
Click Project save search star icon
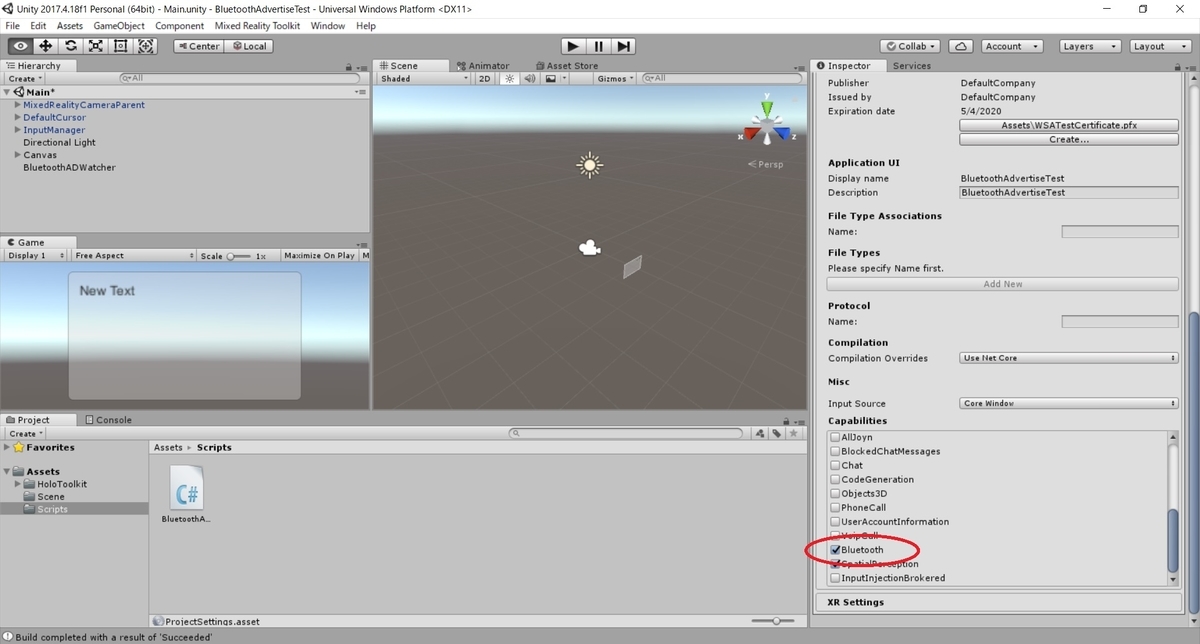(794, 434)
